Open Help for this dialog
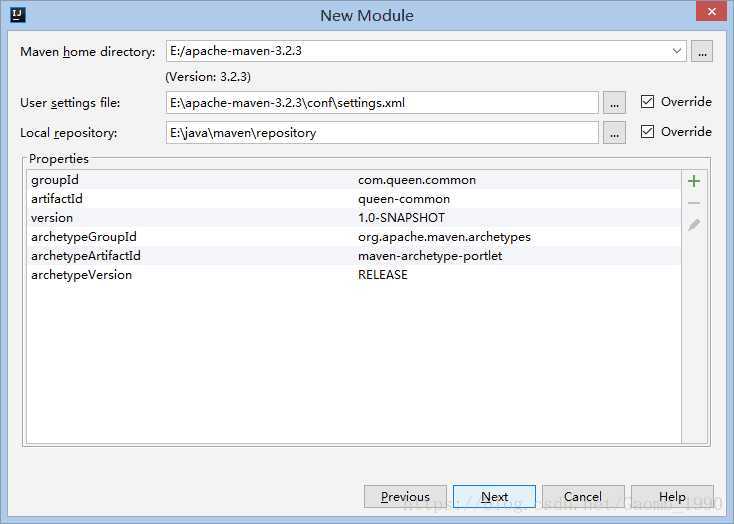Screen dimensions: 734x524 672,496
